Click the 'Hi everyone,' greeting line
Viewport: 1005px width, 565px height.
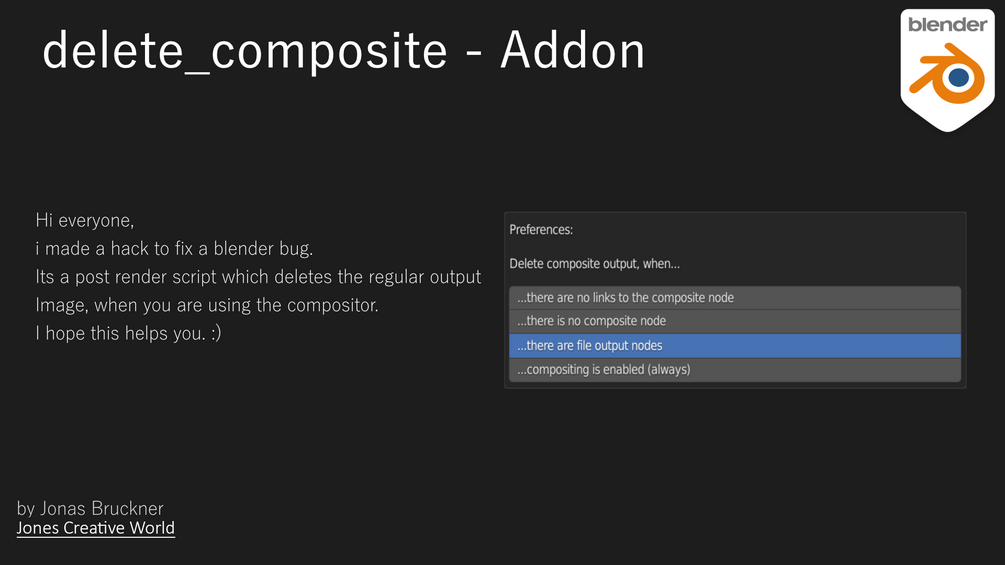pos(85,220)
